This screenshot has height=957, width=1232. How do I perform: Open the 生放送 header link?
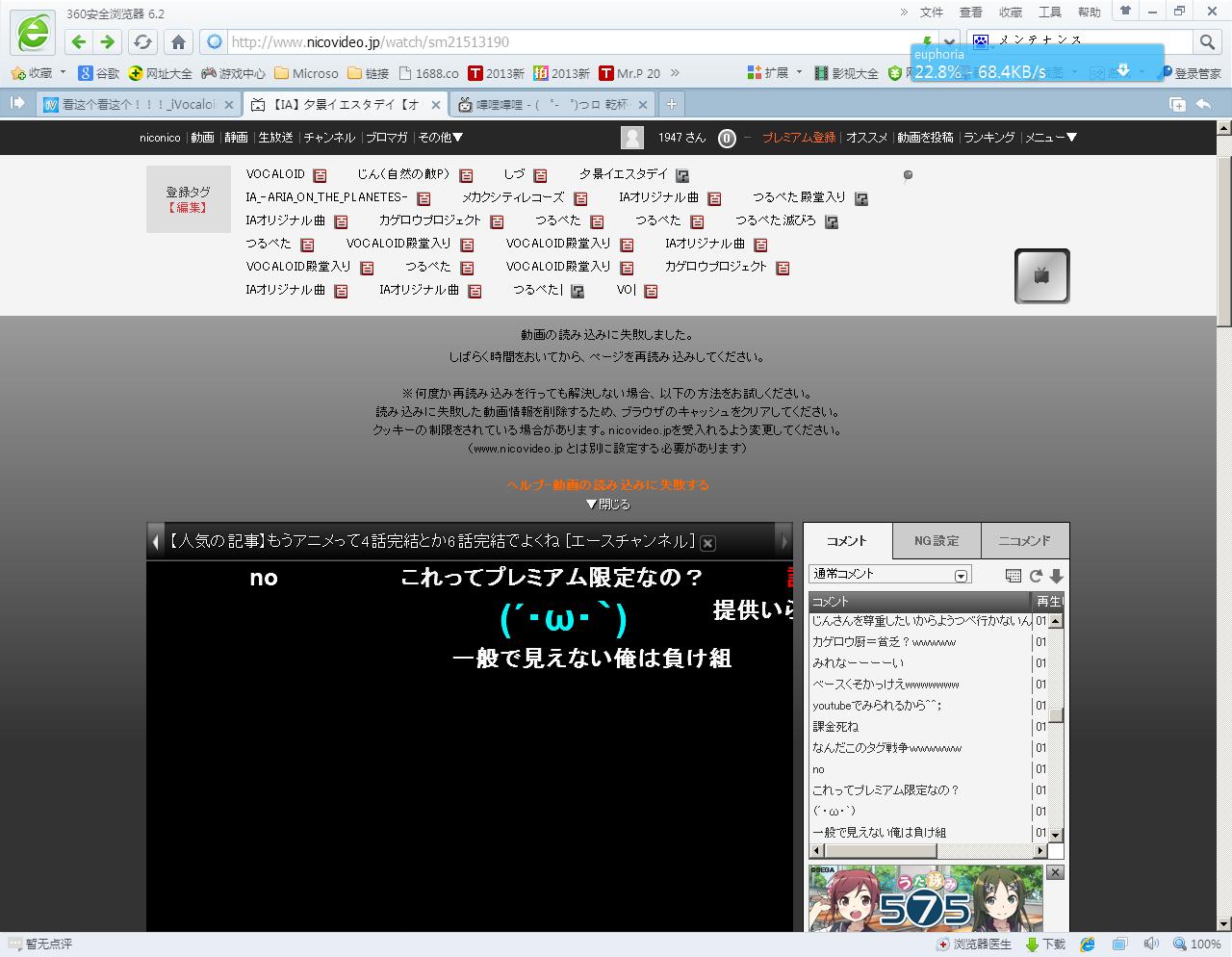[x=275, y=138]
